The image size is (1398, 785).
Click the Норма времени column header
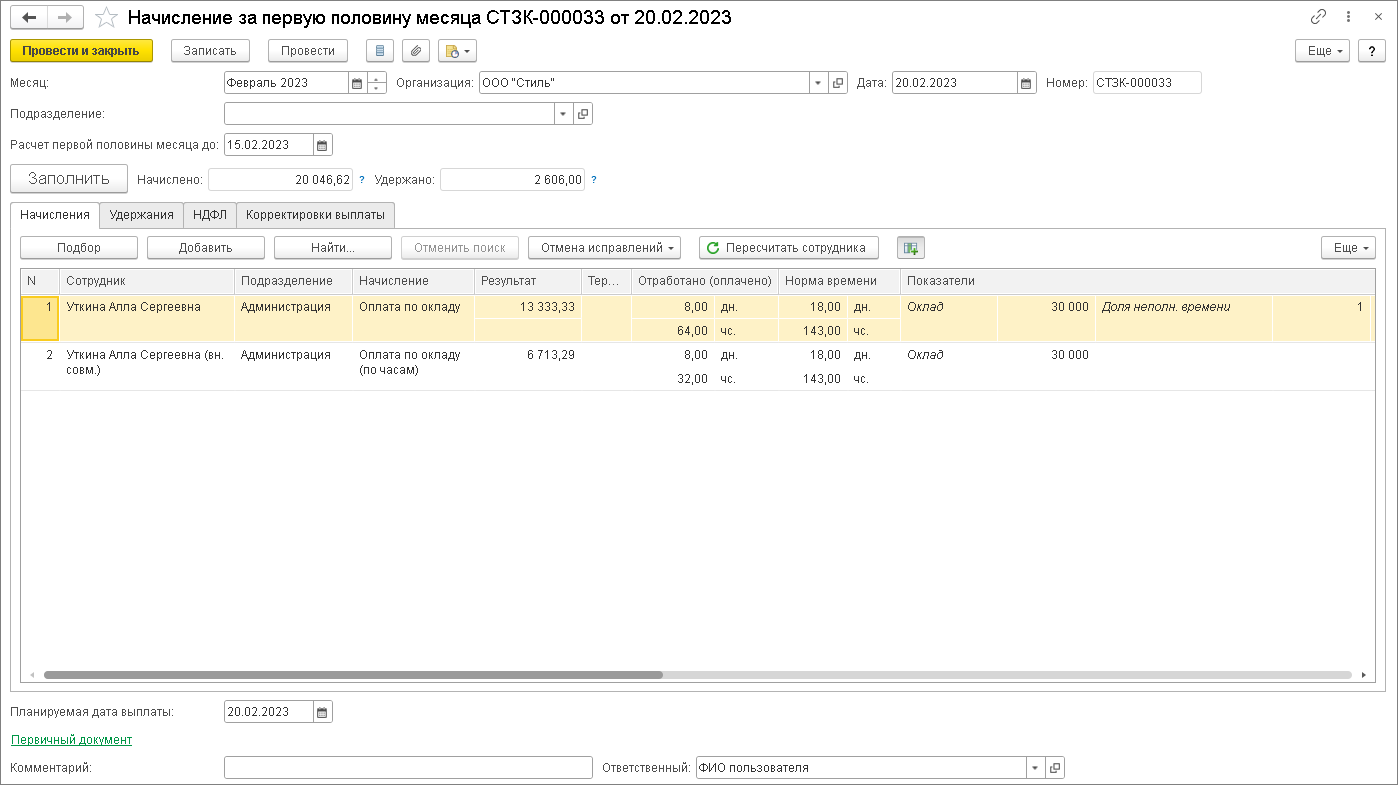839,281
